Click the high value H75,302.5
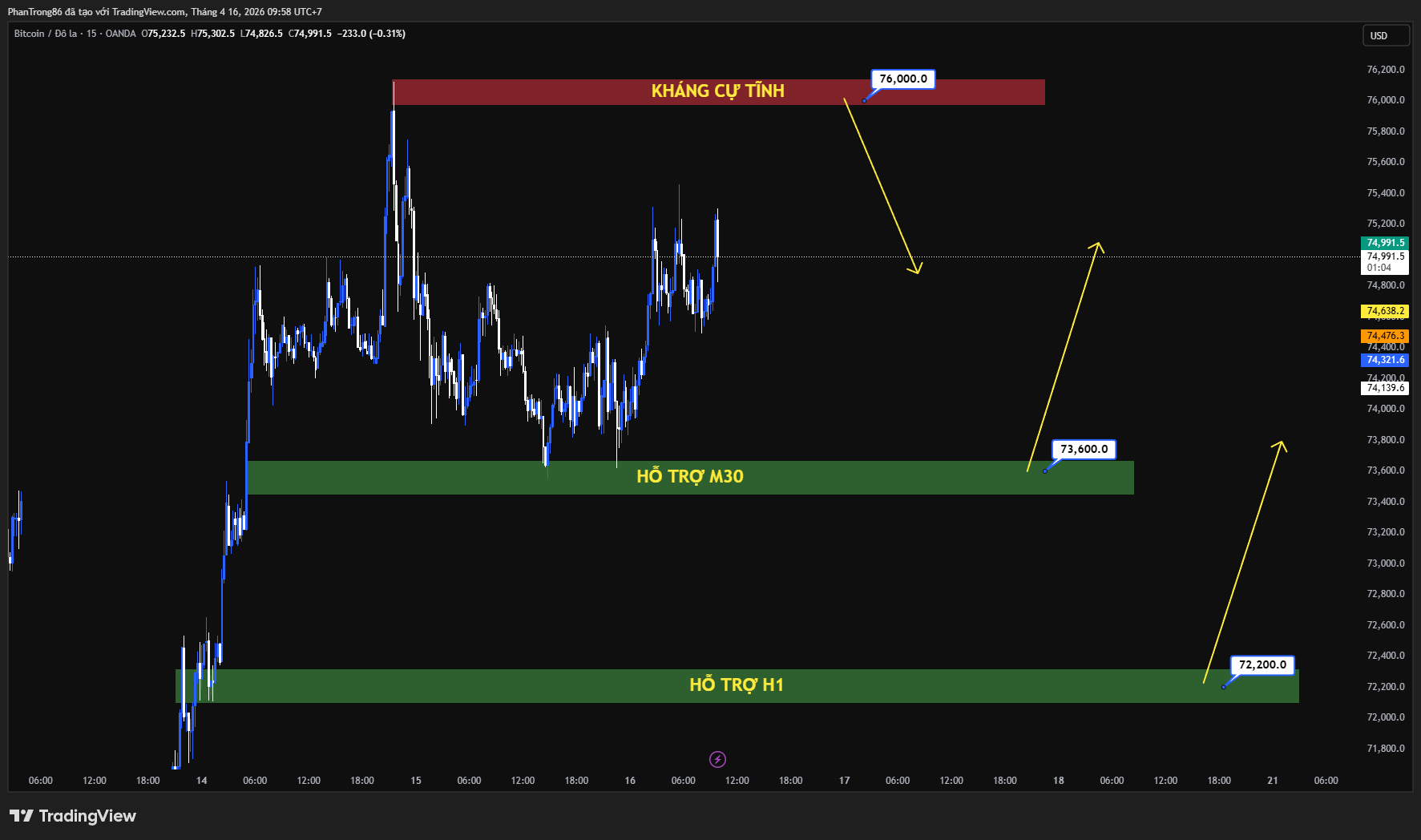This screenshot has height=840, width=1421. tap(213, 34)
